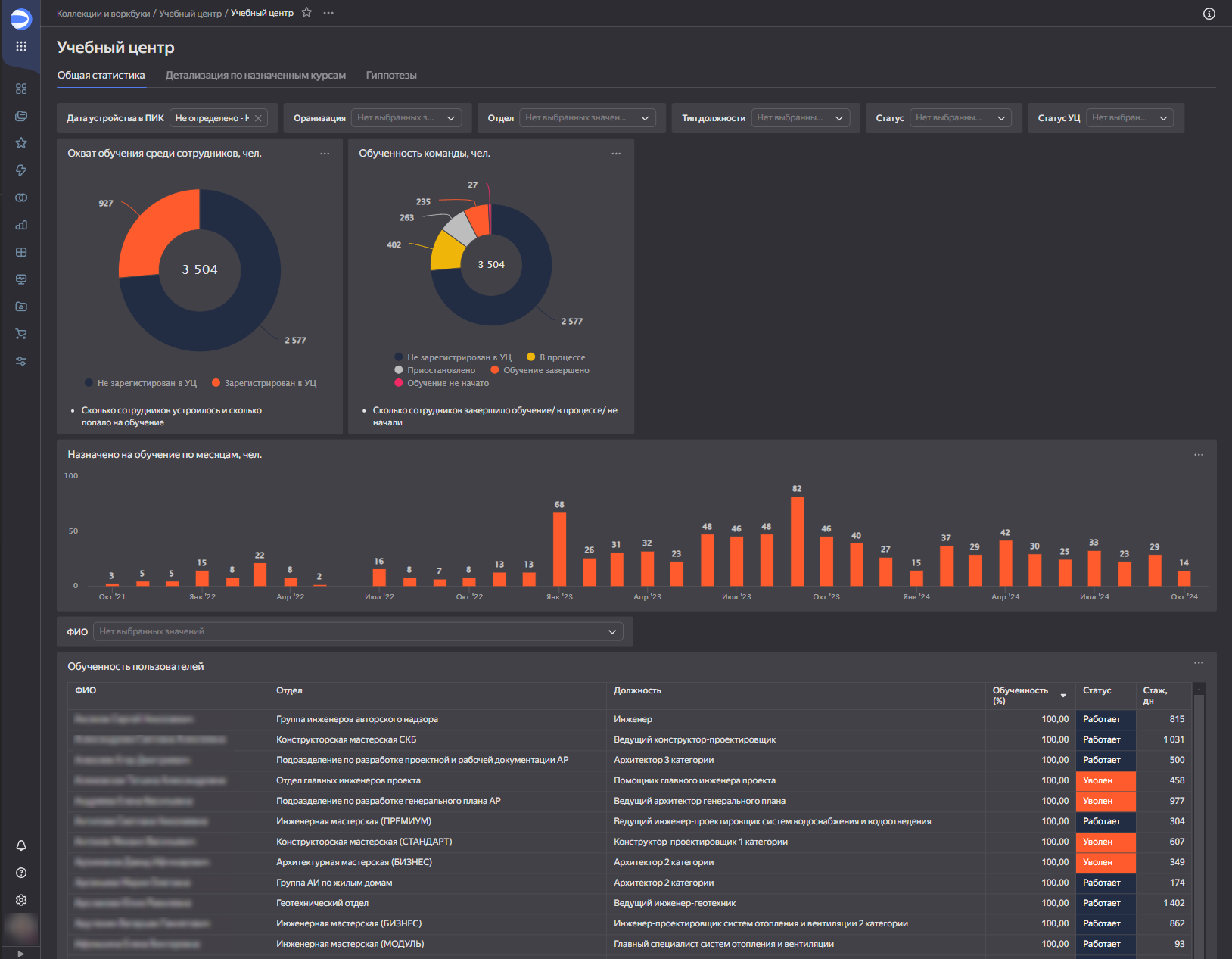
Task: Open the Статус УЦ dropdown
Action: coord(1129,118)
